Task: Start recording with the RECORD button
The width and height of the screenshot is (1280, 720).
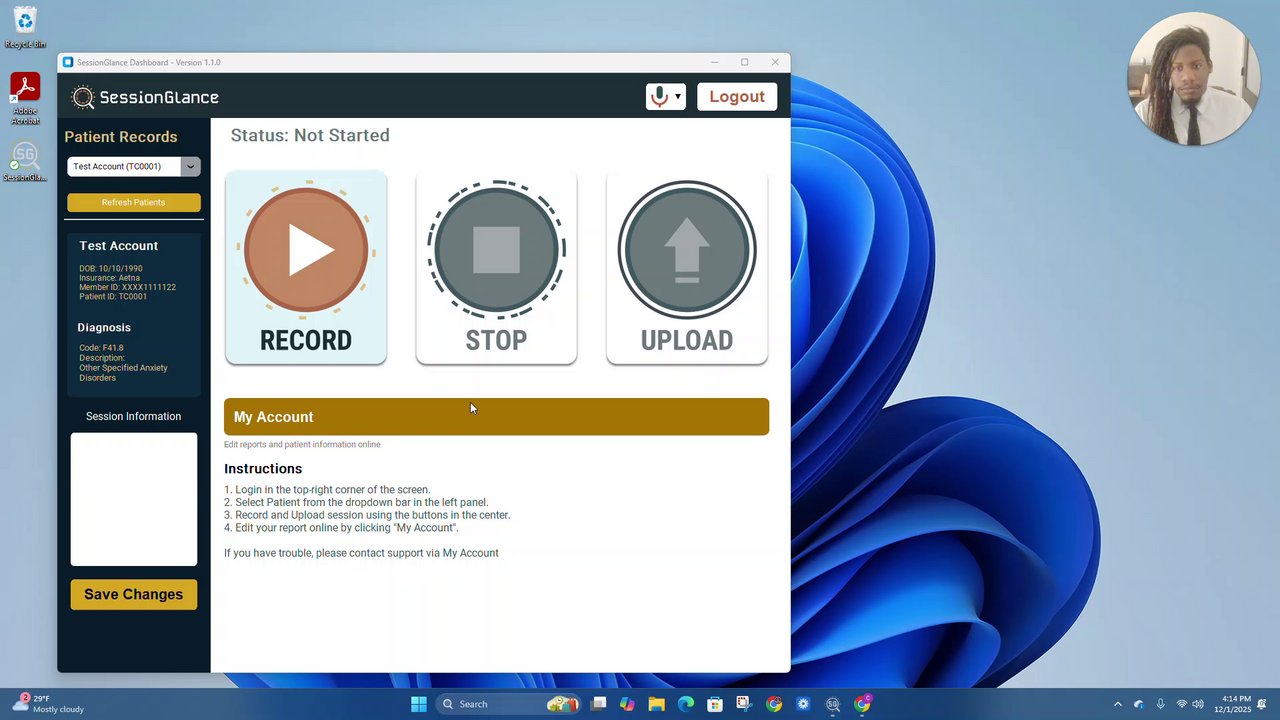Action: click(x=306, y=267)
